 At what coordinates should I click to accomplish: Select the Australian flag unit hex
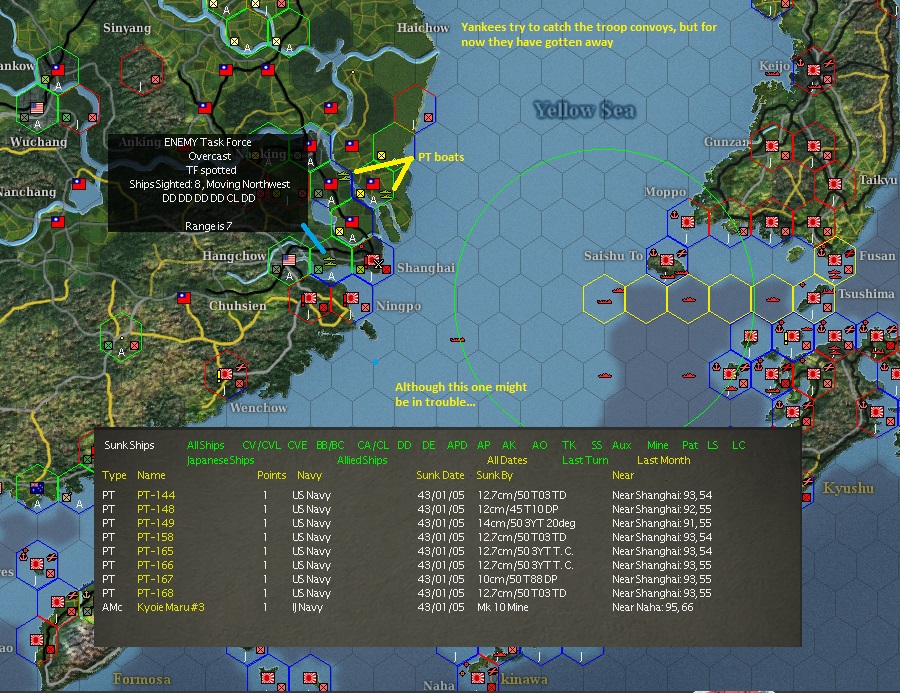coord(37,488)
